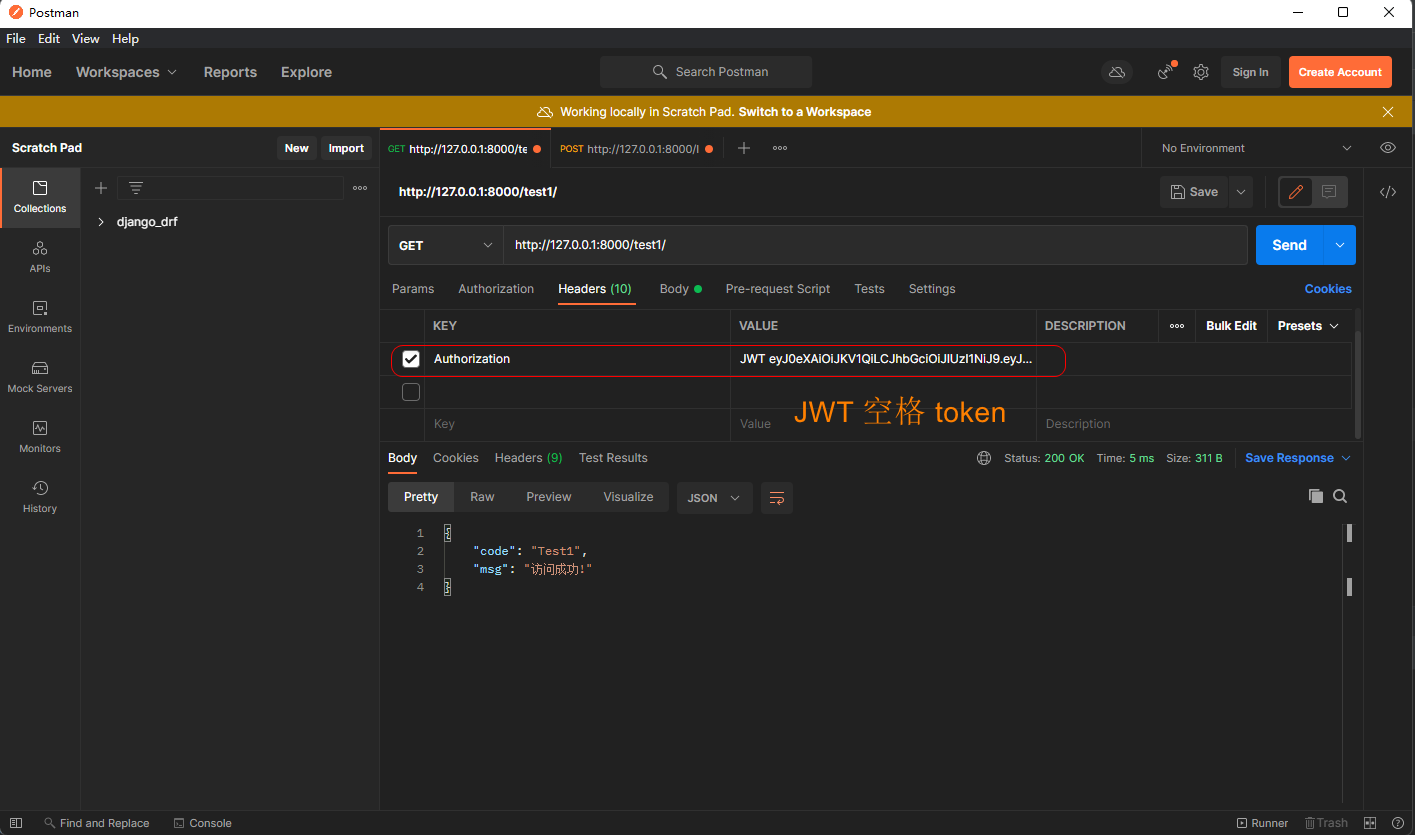This screenshot has height=835, width=1415.
Task: Open the JSON format dropdown
Action: [715, 498]
